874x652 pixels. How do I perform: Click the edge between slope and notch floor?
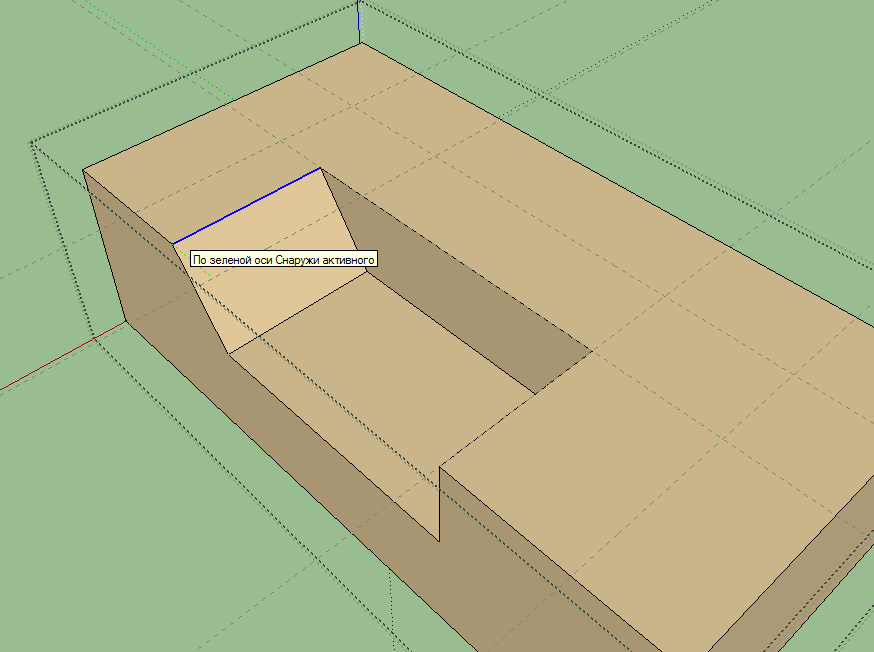coord(300,312)
